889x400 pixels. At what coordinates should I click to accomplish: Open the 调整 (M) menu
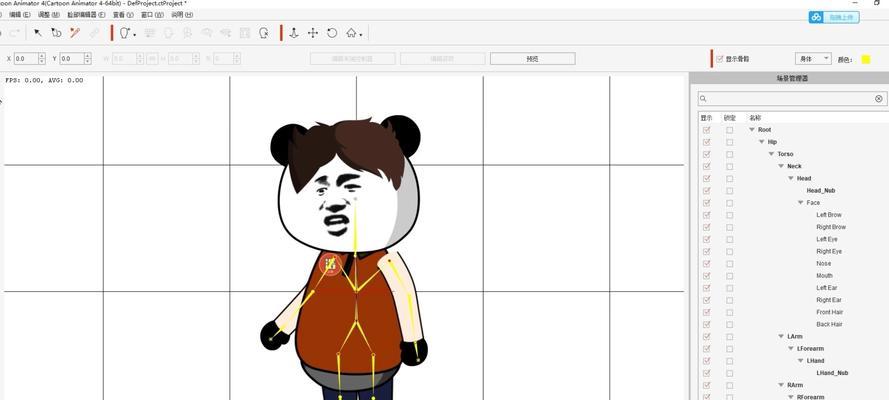tap(48, 14)
